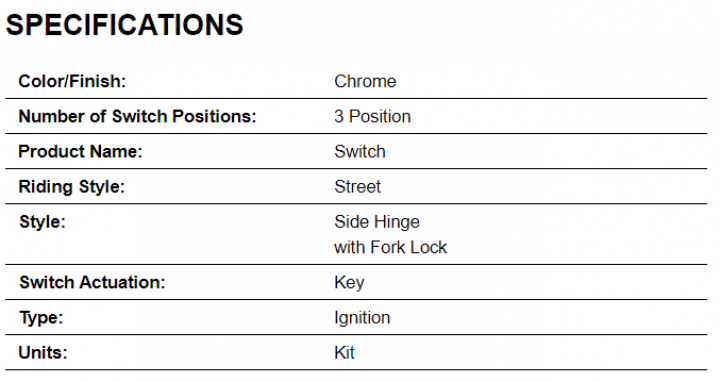This screenshot has width=720, height=382.
Task: Click the SPECIFICATIONS heading
Action: (124, 25)
